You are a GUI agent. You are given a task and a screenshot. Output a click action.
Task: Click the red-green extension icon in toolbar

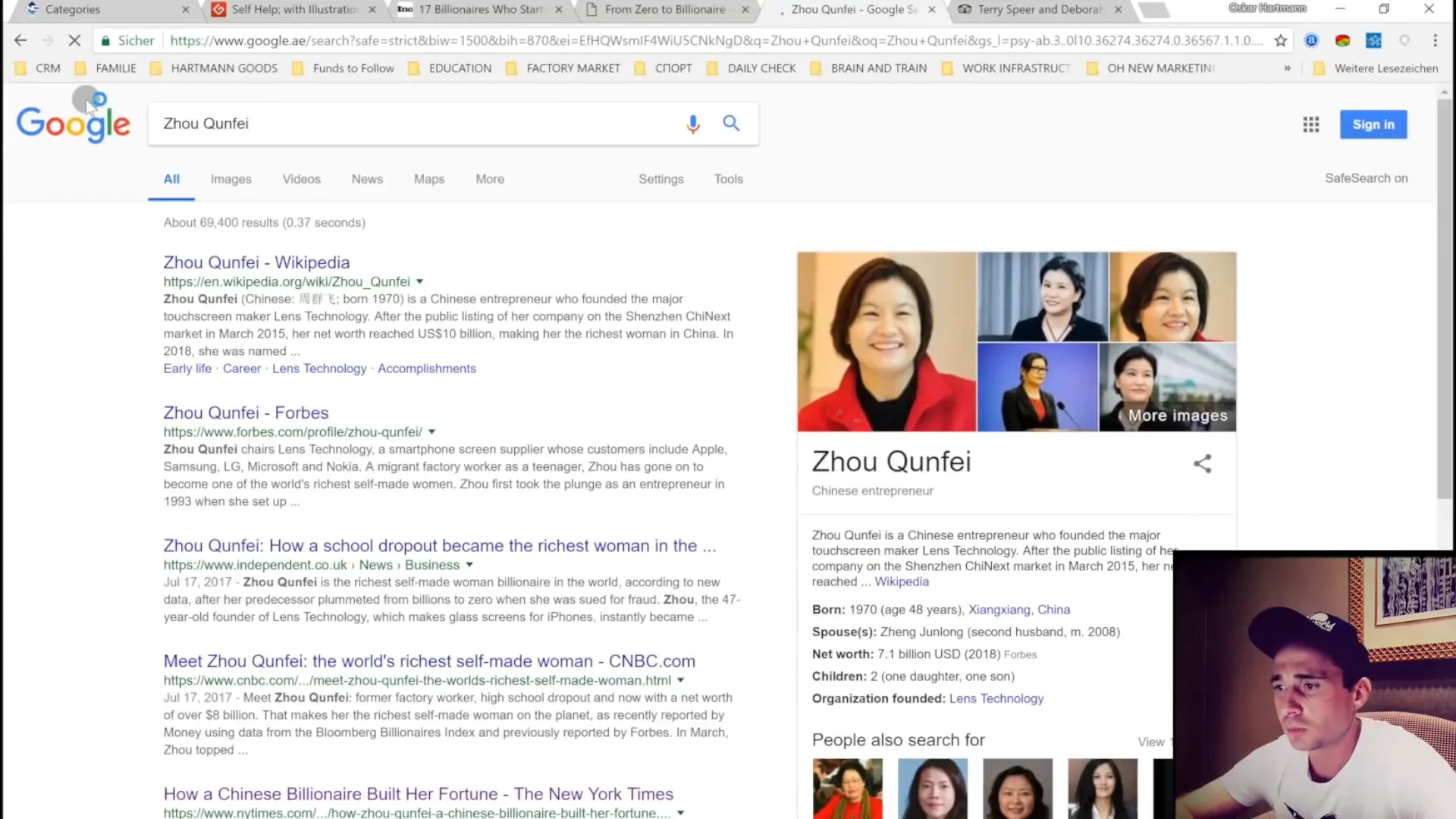click(1342, 41)
